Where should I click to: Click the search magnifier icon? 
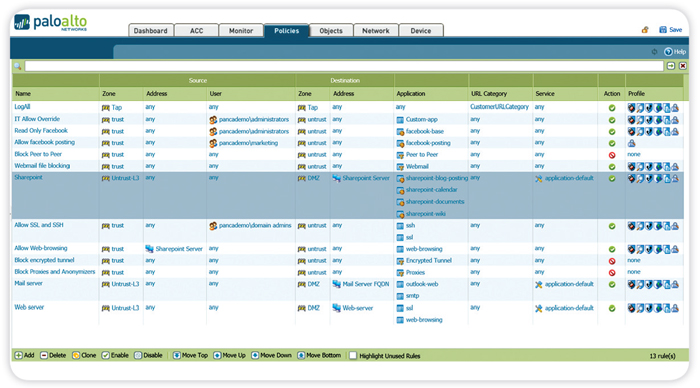pos(18,66)
